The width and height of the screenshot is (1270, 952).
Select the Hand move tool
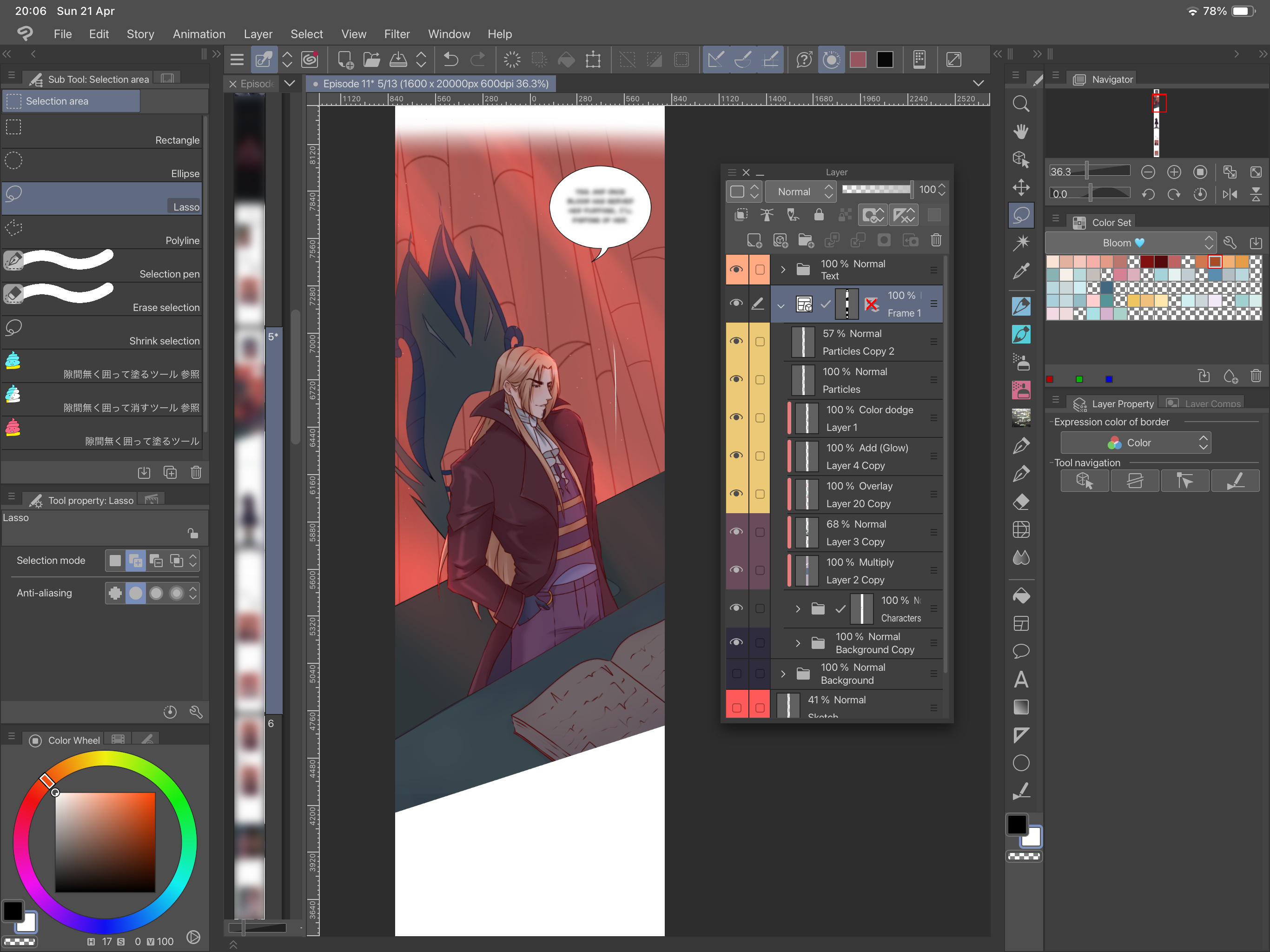pyautogui.click(x=1020, y=132)
